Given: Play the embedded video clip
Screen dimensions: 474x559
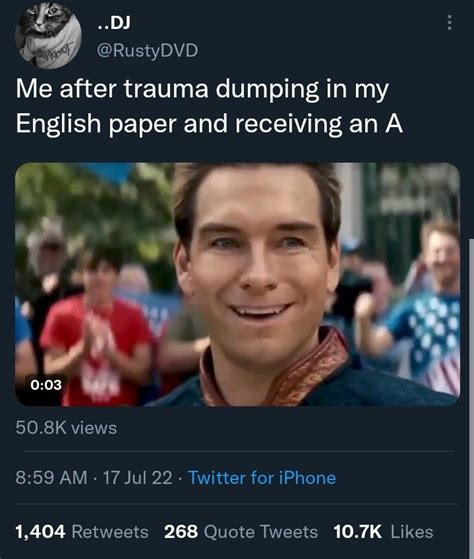Looking at the screenshot, I should click(237, 284).
